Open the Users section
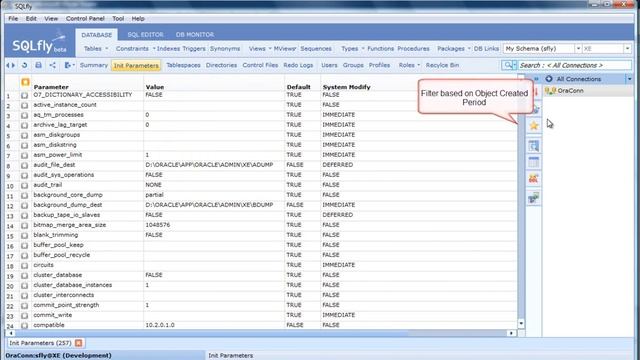Viewport: 640px width, 360px height. 329,65
